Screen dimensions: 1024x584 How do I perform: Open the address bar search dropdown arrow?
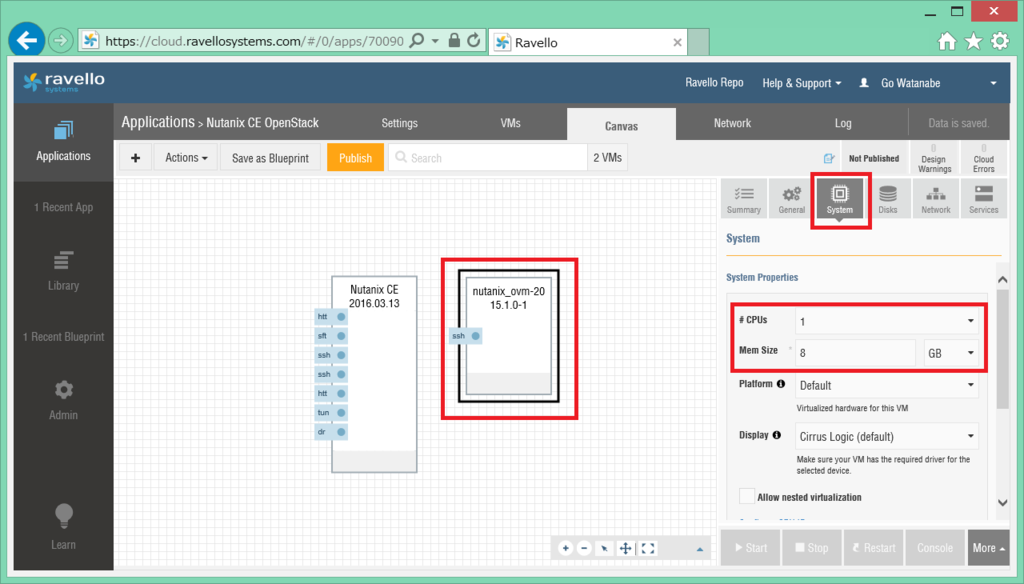pyautogui.click(x=435, y=41)
